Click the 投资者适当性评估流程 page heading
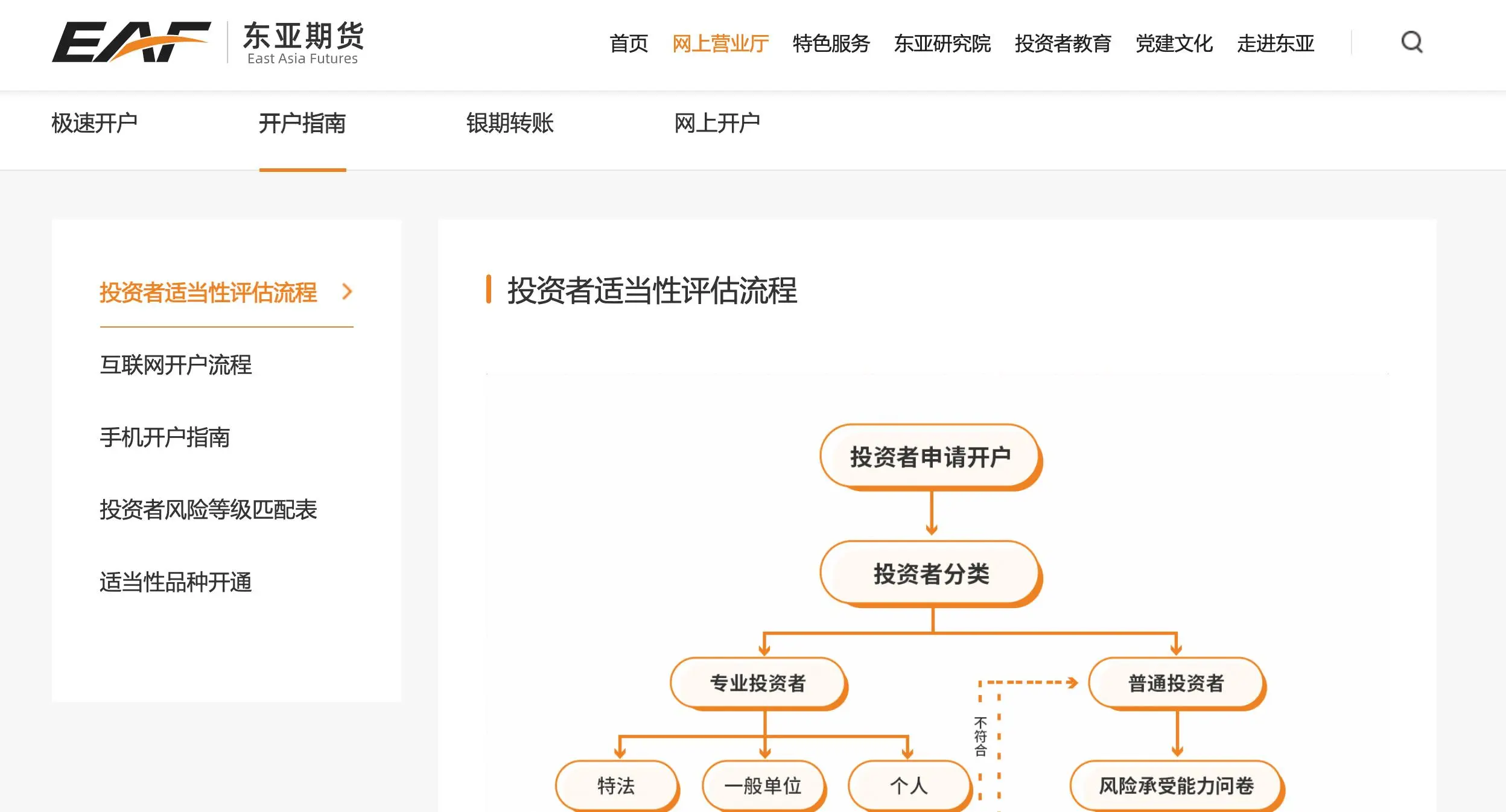Screen dimensions: 1506x812 pos(652,290)
